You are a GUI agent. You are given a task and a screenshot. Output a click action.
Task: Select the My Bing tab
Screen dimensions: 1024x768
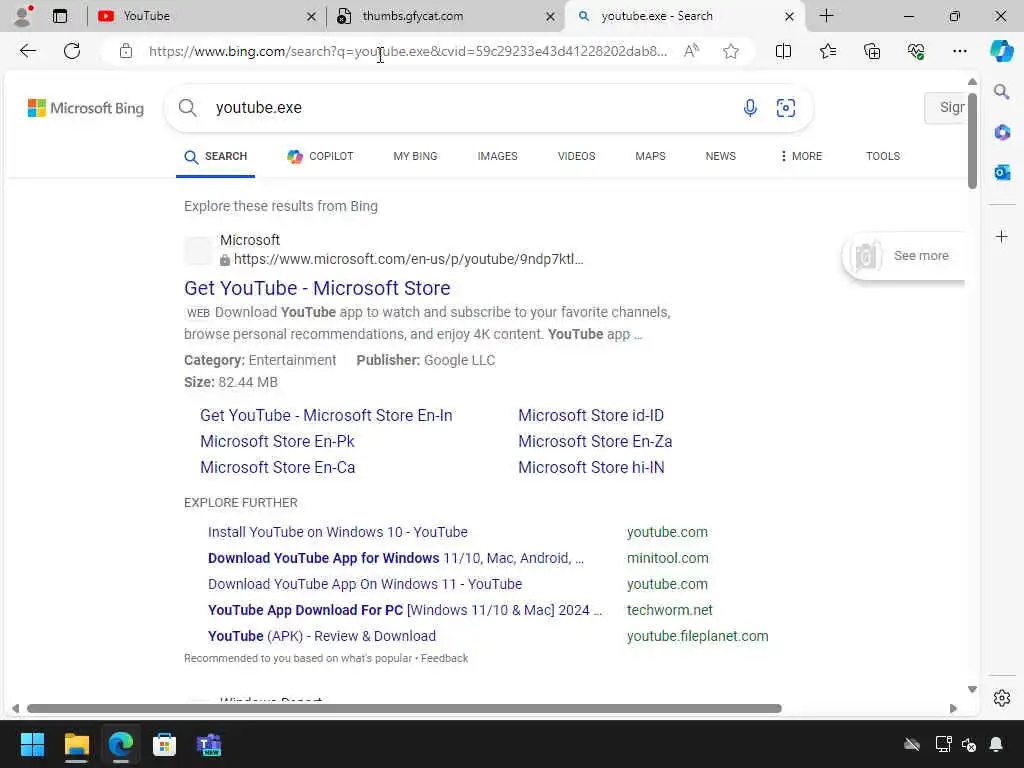[x=415, y=156]
